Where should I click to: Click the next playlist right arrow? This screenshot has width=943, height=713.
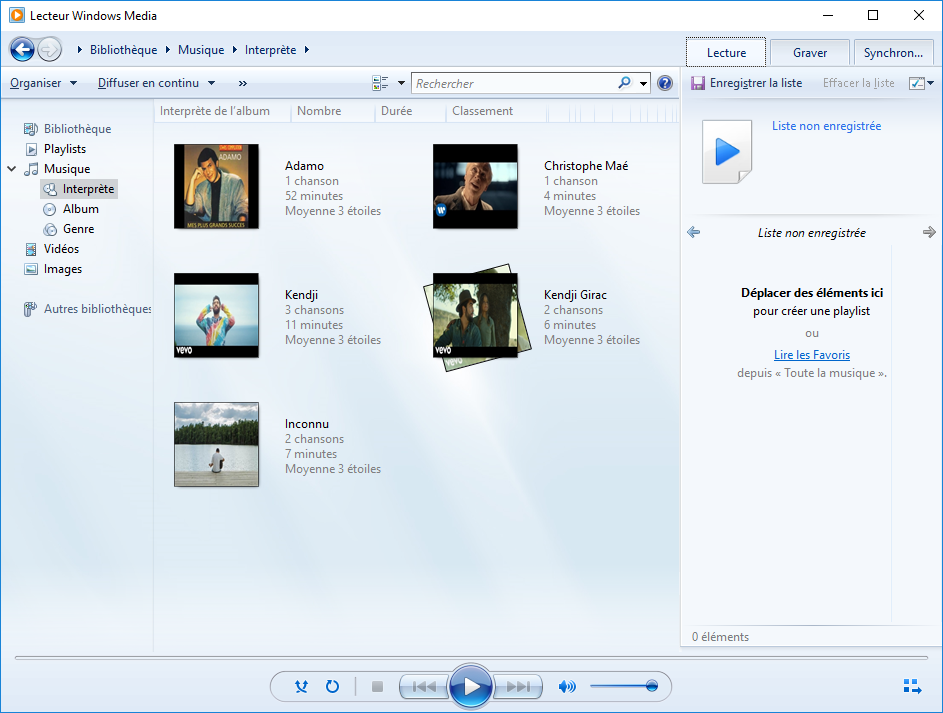pyautogui.click(x=929, y=232)
